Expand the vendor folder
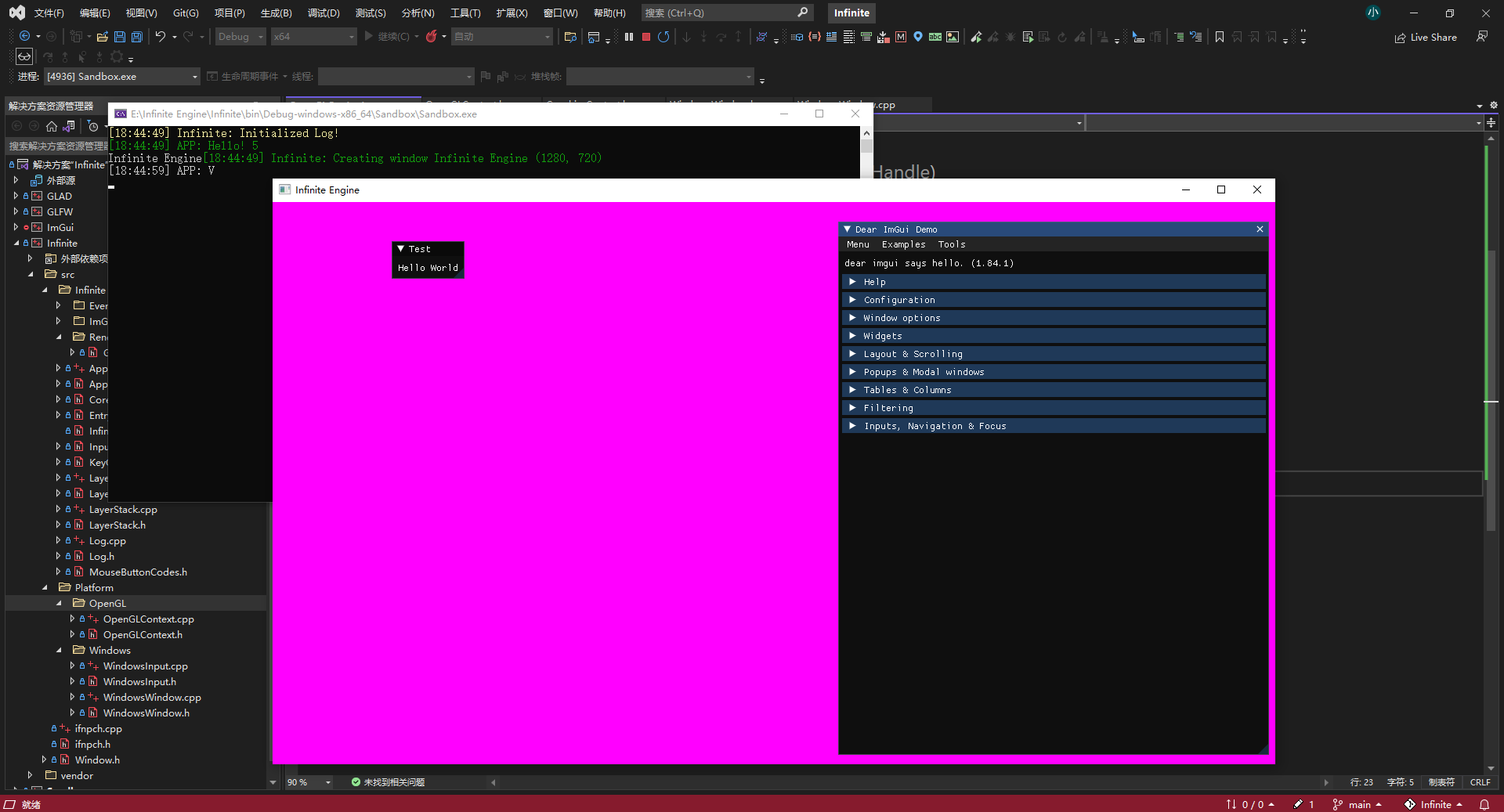 click(x=31, y=775)
